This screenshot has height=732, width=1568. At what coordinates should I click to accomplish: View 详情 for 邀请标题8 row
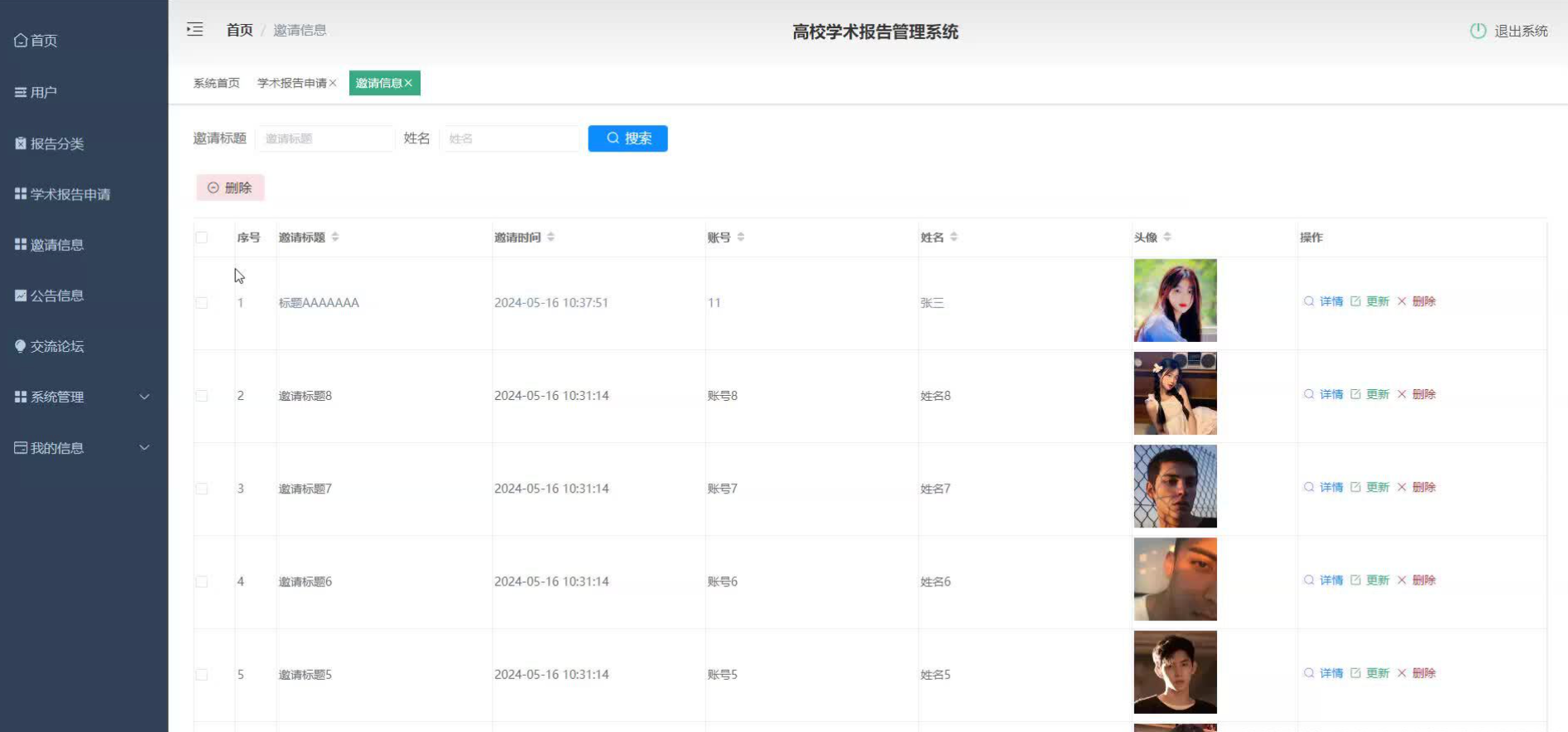[x=1324, y=394]
